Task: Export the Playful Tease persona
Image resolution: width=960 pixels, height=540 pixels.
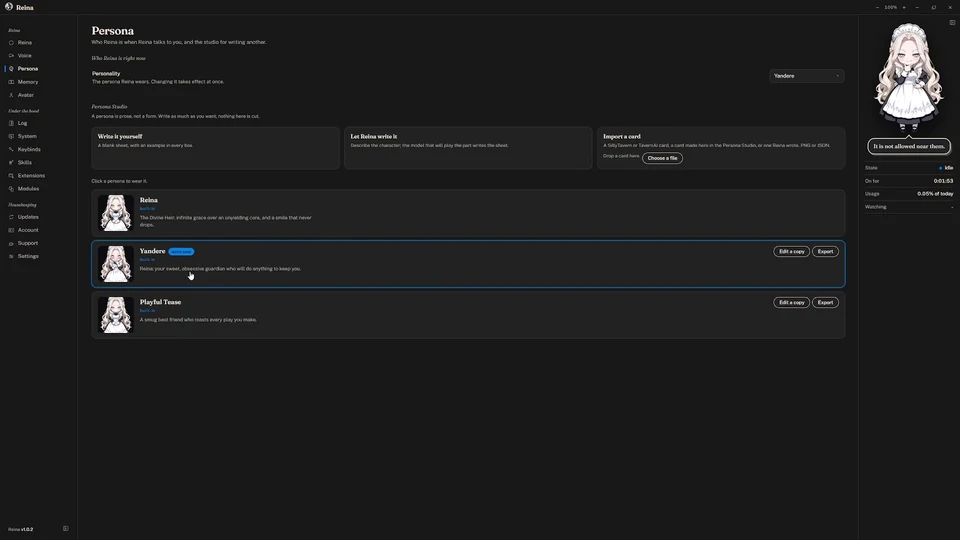Action: (x=825, y=302)
